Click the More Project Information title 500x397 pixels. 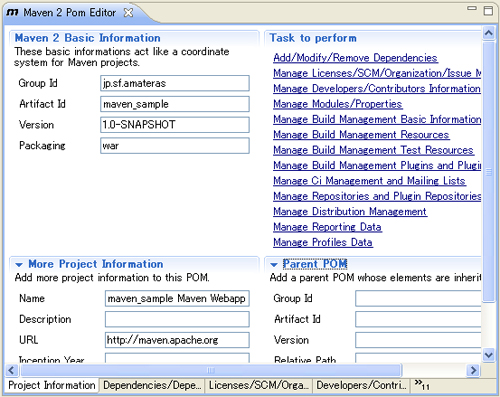coord(96,264)
